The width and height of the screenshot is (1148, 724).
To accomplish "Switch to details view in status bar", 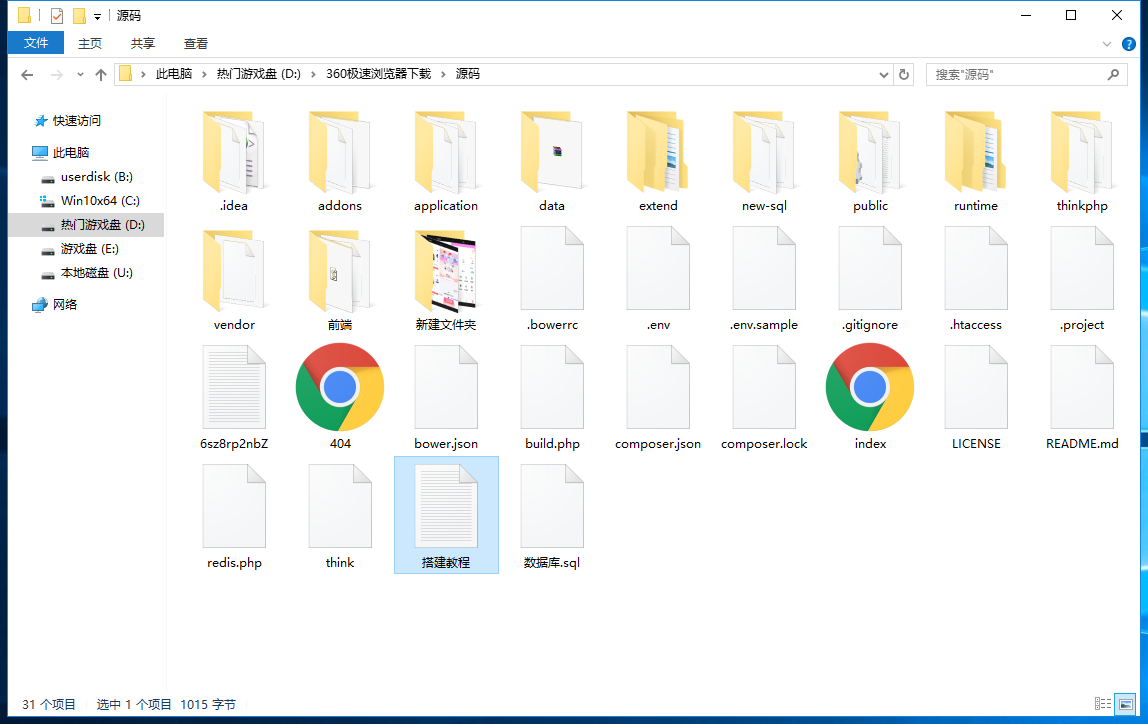I will [x=1103, y=704].
